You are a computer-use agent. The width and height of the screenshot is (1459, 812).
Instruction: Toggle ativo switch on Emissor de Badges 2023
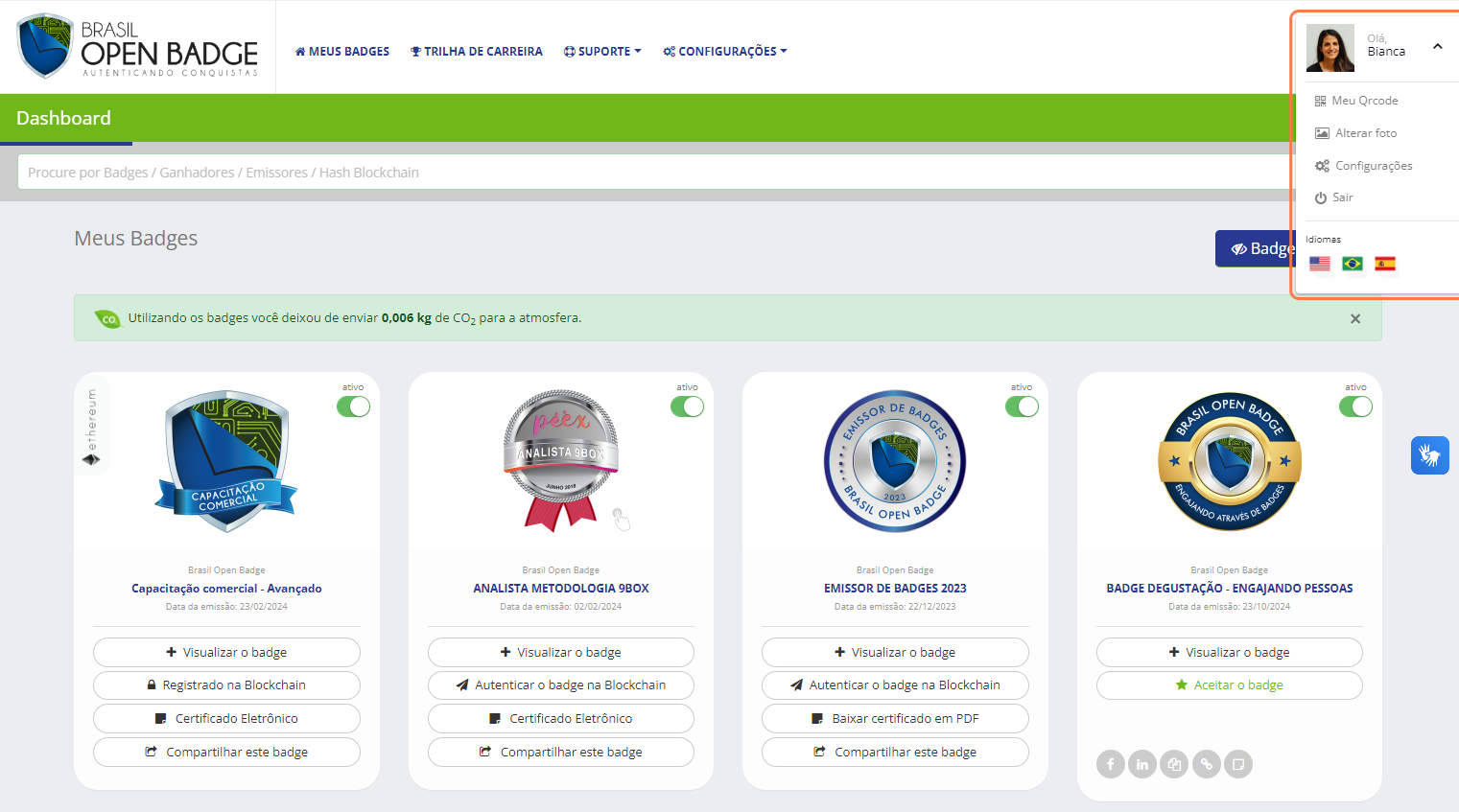[1022, 406]
